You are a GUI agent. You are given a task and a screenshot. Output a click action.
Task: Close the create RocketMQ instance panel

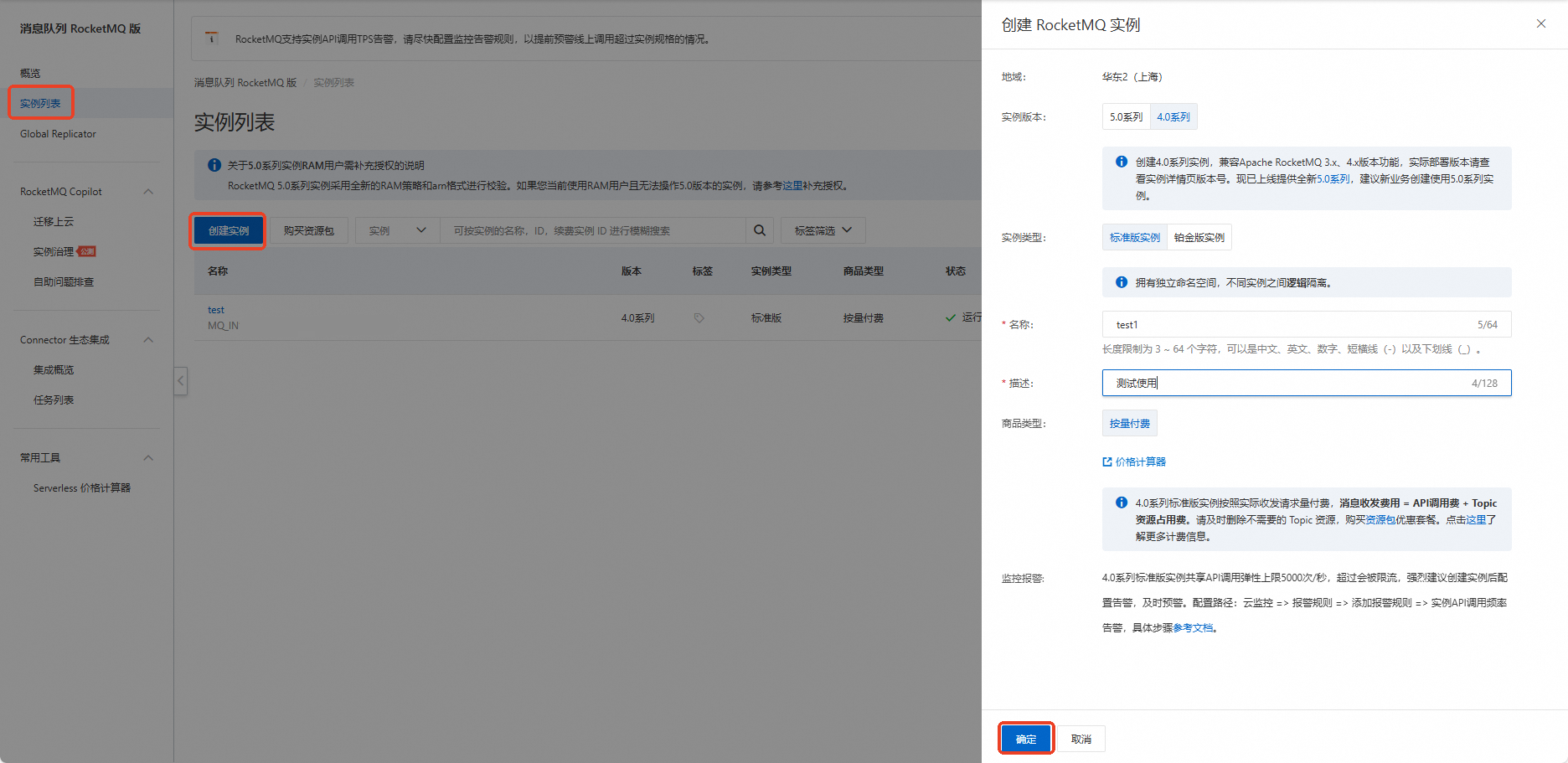point(1541,23)
